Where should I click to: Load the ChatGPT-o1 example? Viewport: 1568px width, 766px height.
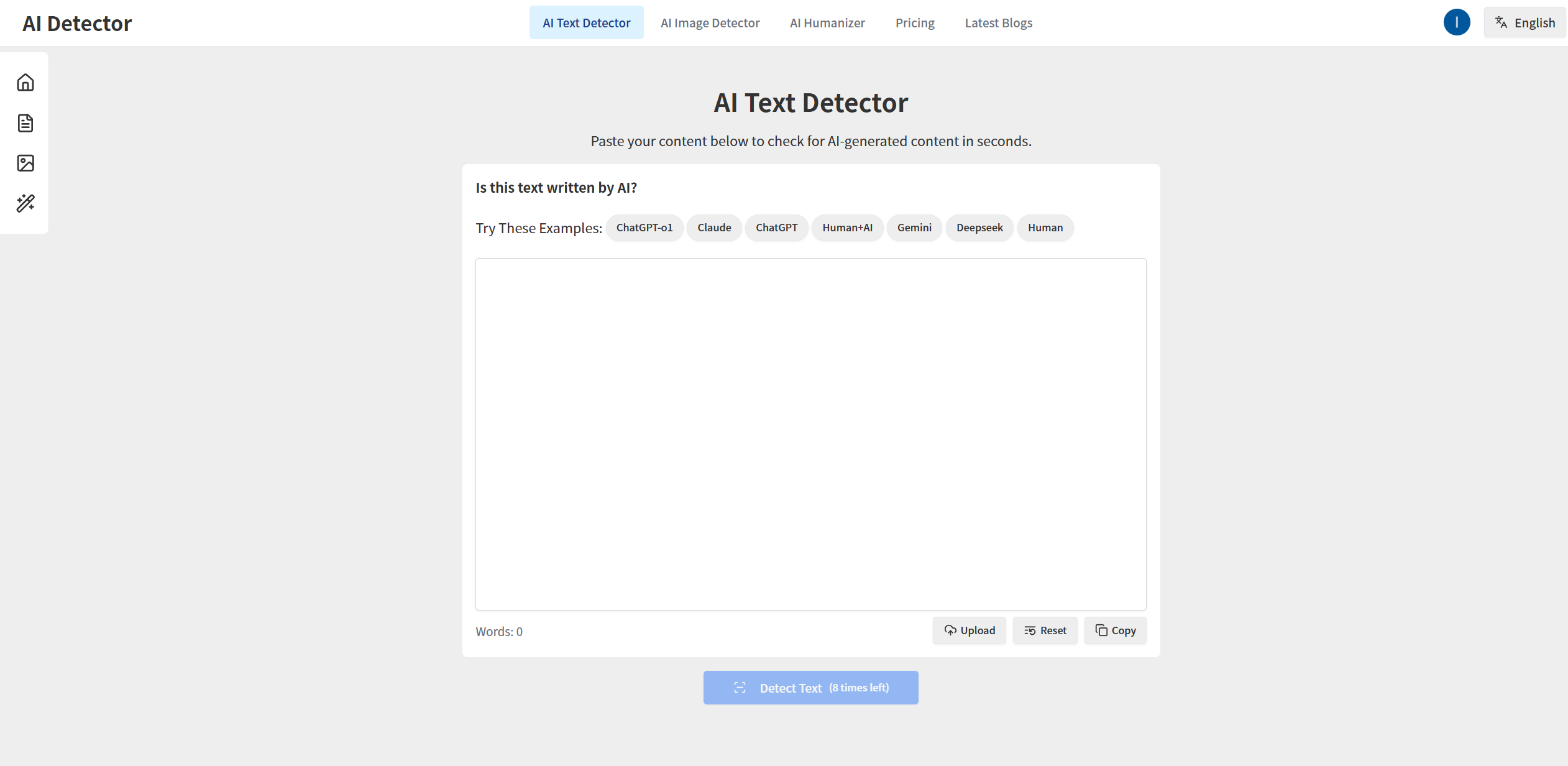coord(644,228)
